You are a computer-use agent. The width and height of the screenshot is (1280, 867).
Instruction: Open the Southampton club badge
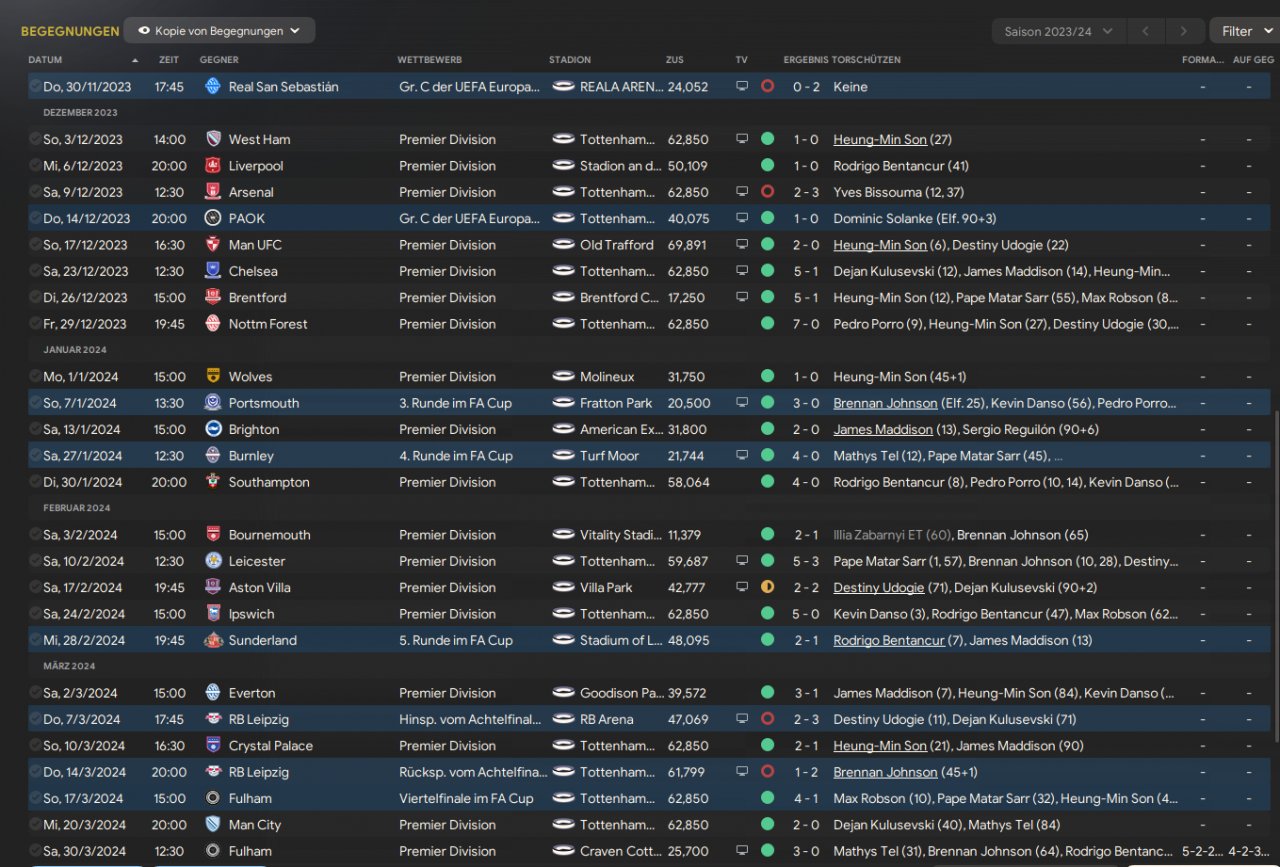pos(212,482)
